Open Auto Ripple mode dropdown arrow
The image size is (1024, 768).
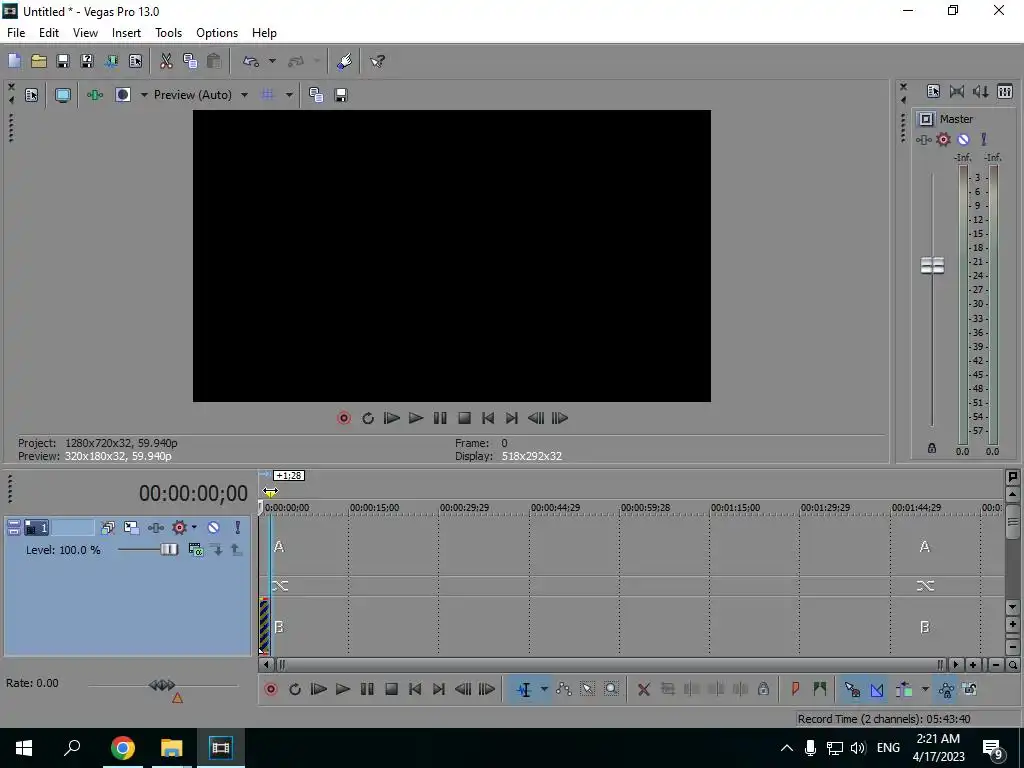pyautogui.click(x=925, y=689)
